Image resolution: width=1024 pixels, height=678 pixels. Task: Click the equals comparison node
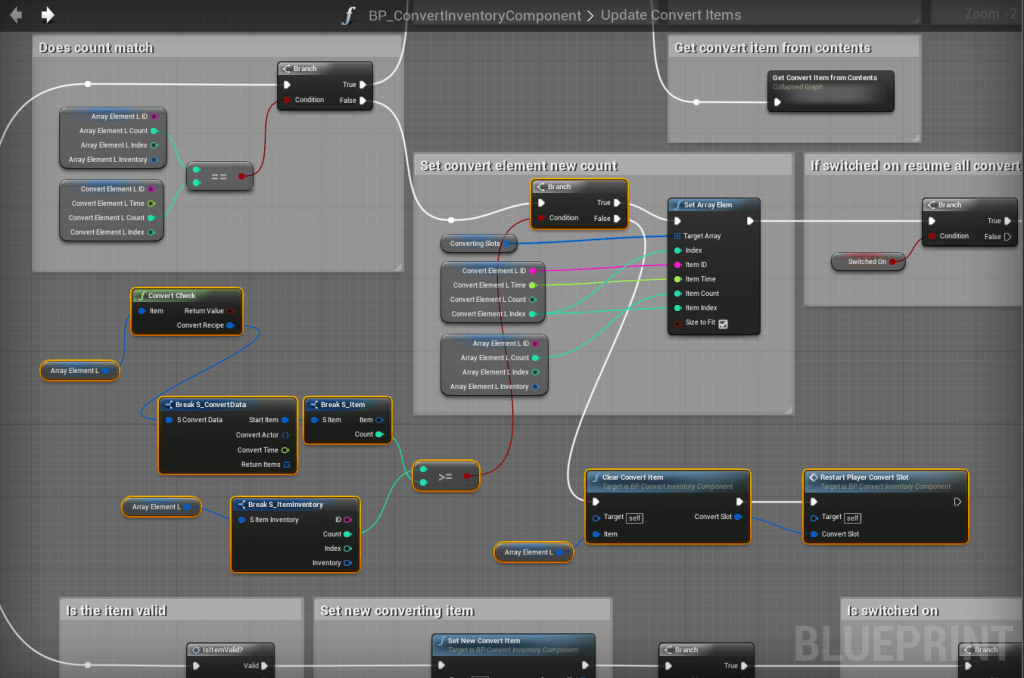click(x=218, y=175)
